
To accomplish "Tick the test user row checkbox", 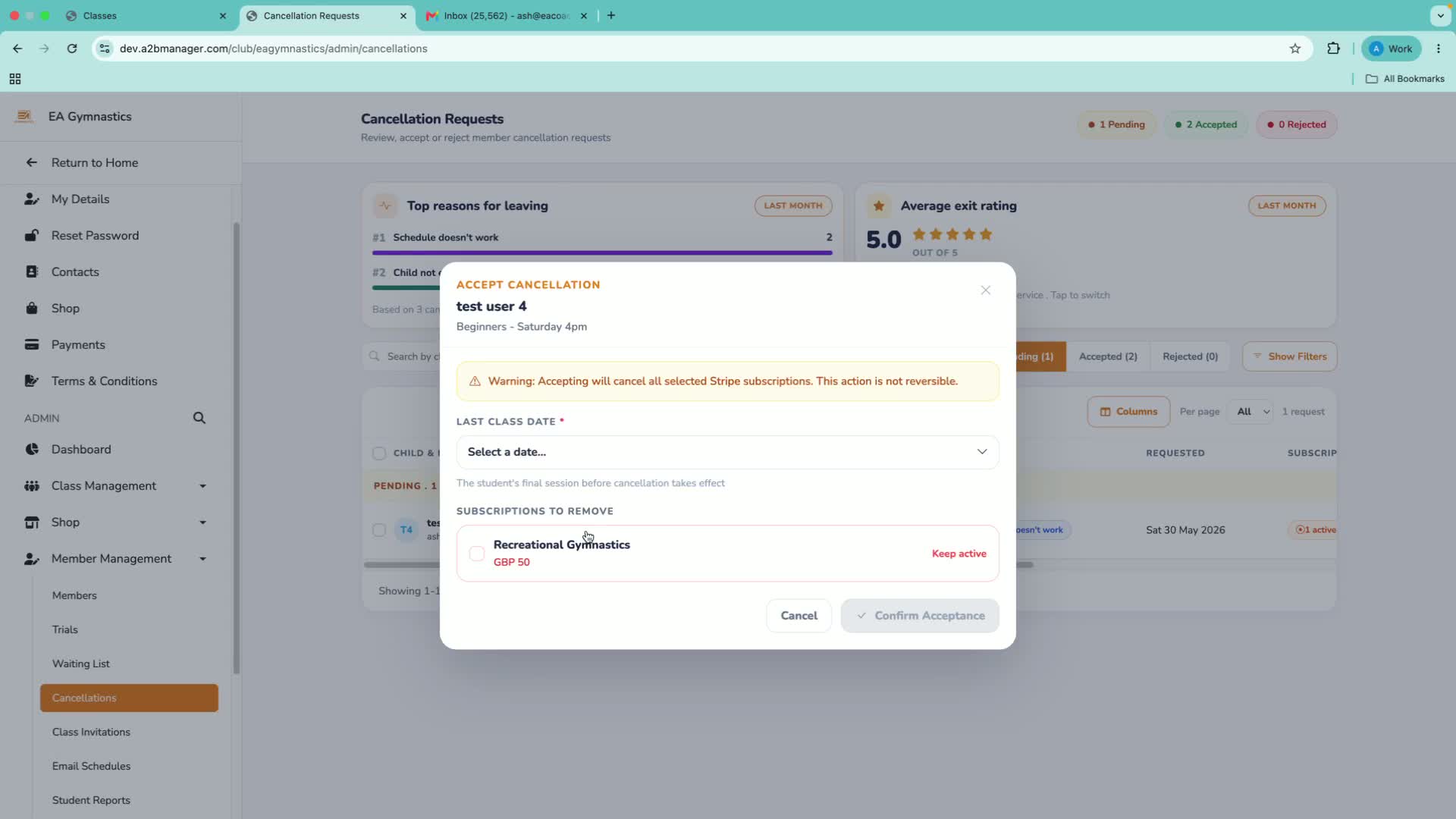I will pyautogui.click(x=379, y=530).
